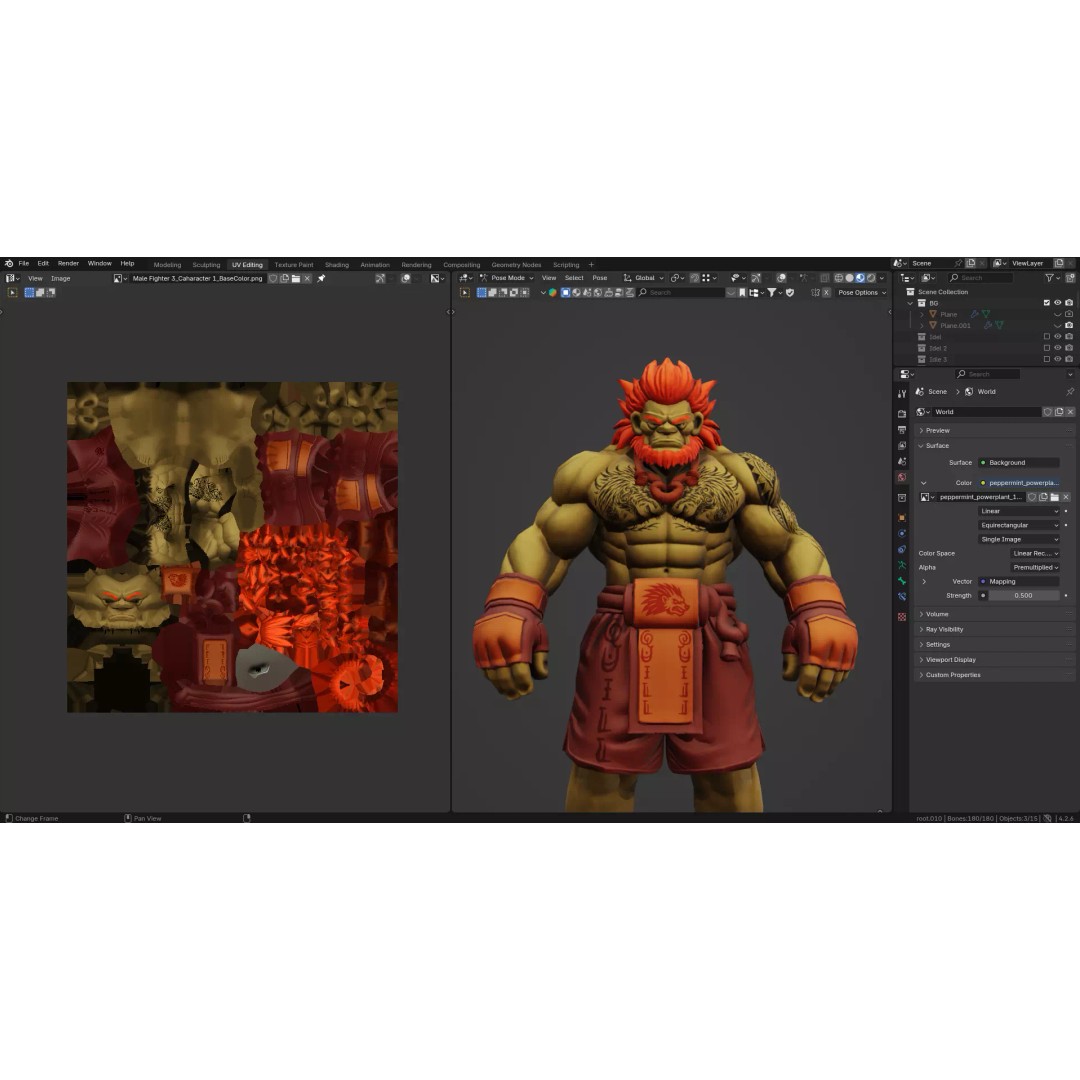Hide the Idel collection in viewport
Screen dimensions: 1080x1080
coord(1058,337)
